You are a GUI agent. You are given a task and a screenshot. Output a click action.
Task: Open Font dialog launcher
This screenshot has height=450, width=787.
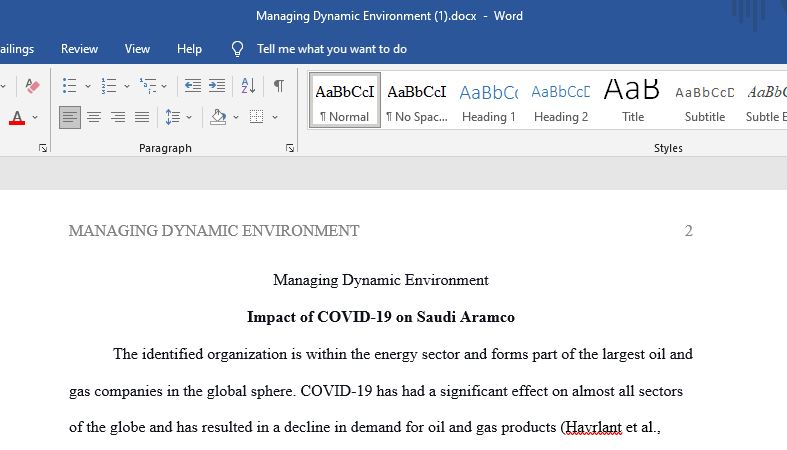pos(43,148)
